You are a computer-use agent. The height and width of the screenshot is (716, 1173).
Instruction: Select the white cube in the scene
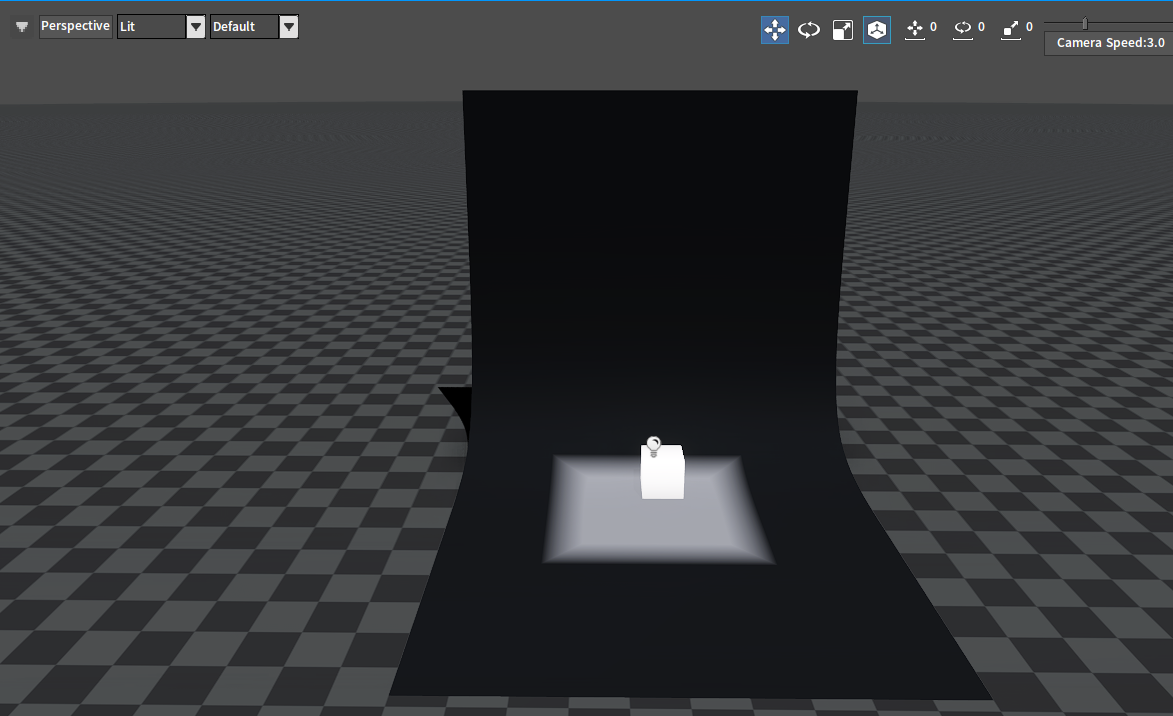pos(663,472)
